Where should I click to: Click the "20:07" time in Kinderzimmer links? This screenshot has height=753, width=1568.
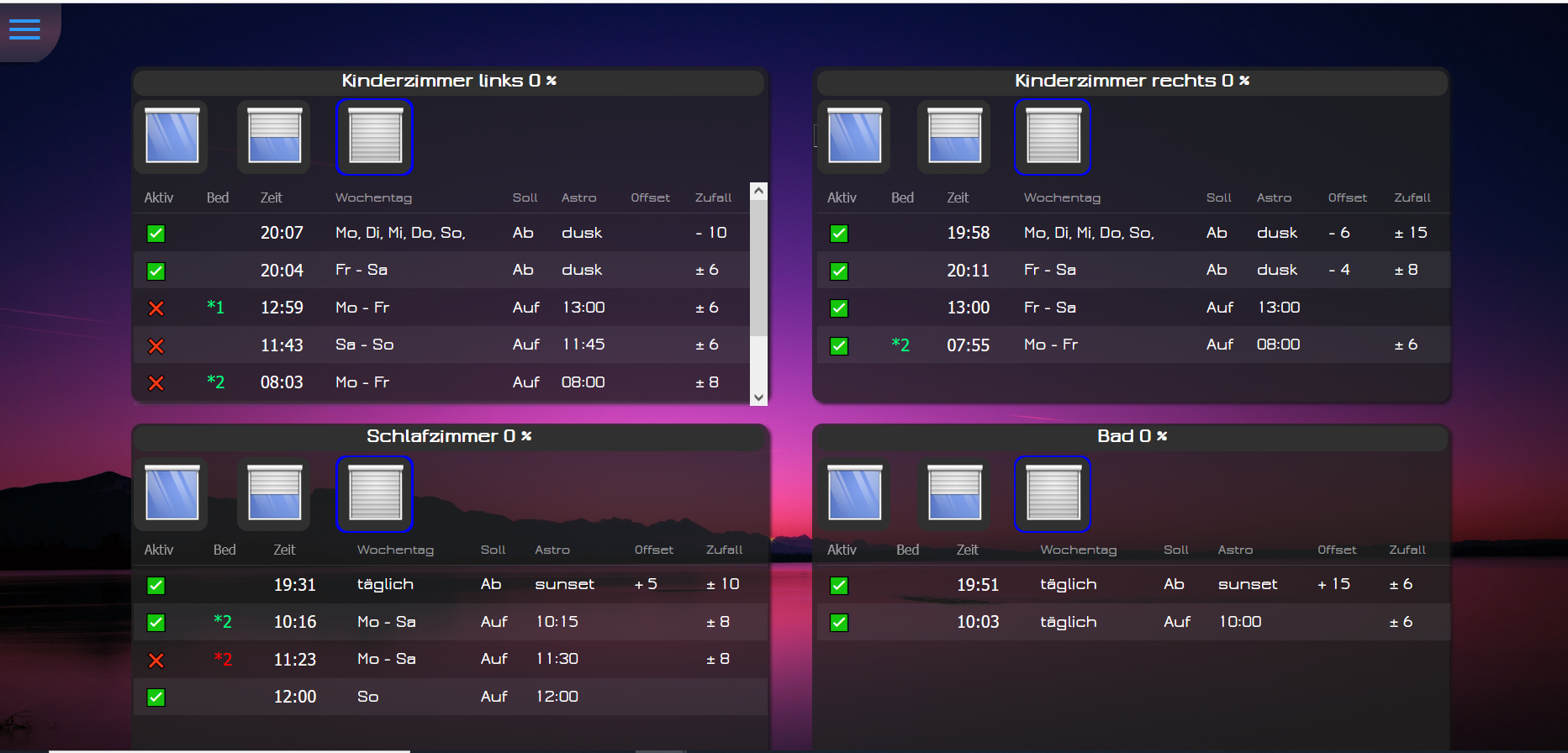[282, 233]
